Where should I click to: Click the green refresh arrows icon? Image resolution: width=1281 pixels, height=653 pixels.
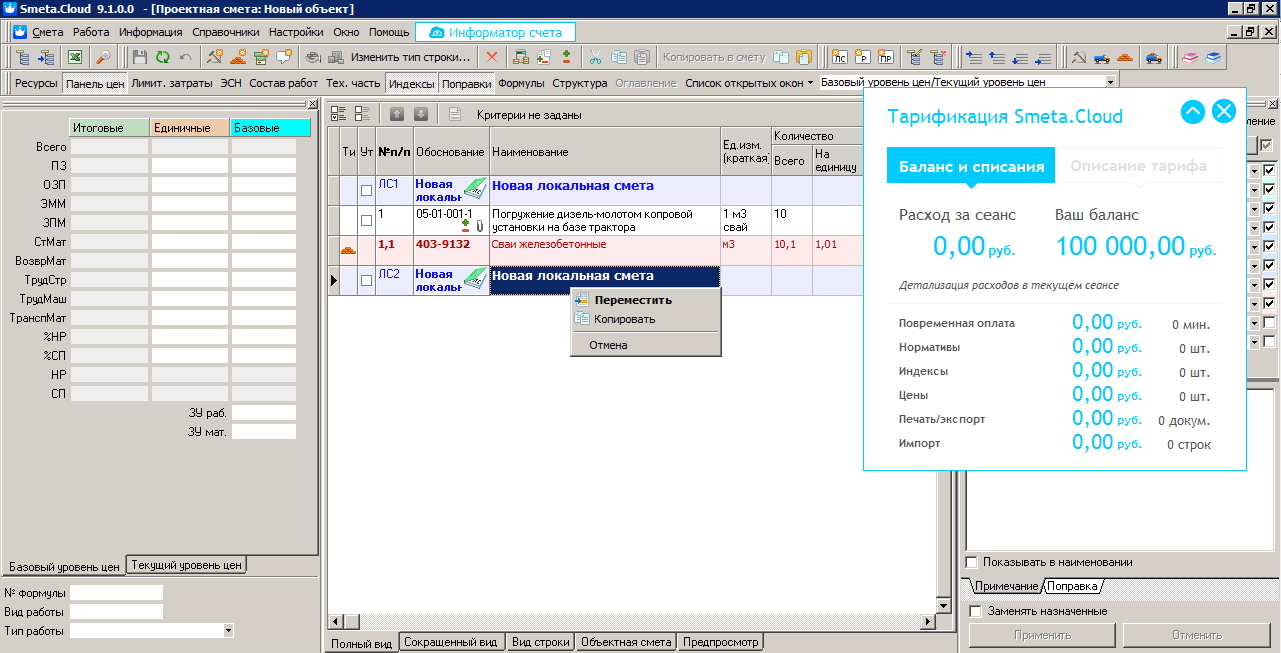click(162, 58)
